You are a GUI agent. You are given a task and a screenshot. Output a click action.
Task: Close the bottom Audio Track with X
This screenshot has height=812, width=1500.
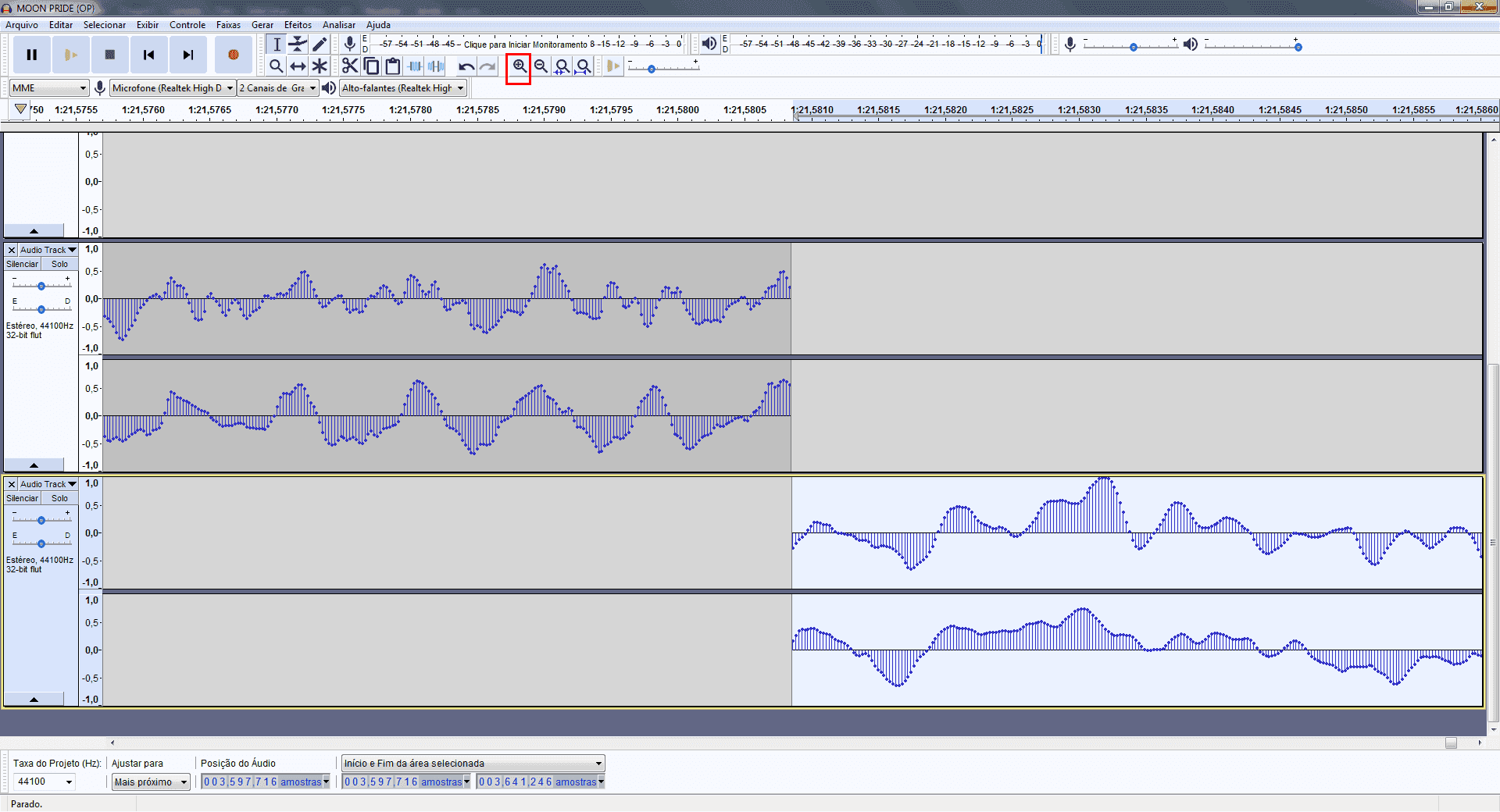tap(12, 484)
